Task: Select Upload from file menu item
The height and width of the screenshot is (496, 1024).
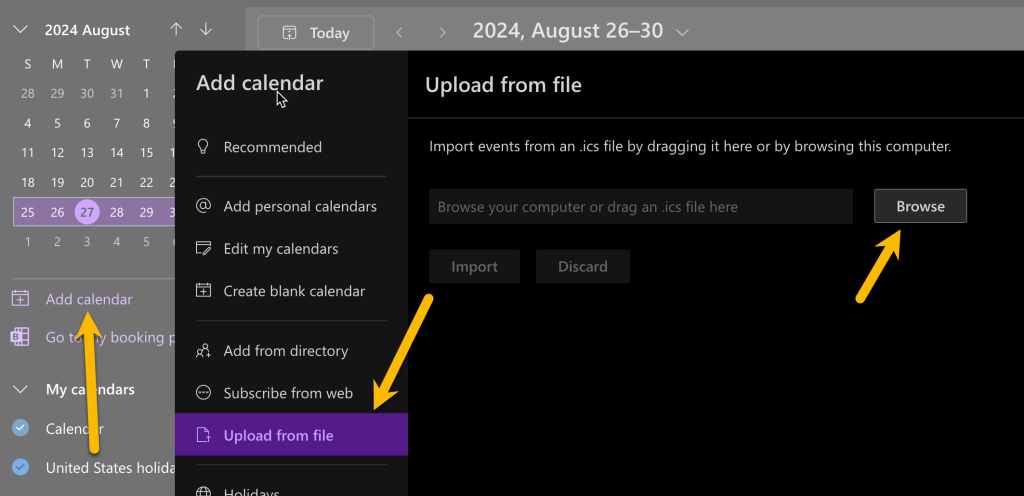Action: 278,435
